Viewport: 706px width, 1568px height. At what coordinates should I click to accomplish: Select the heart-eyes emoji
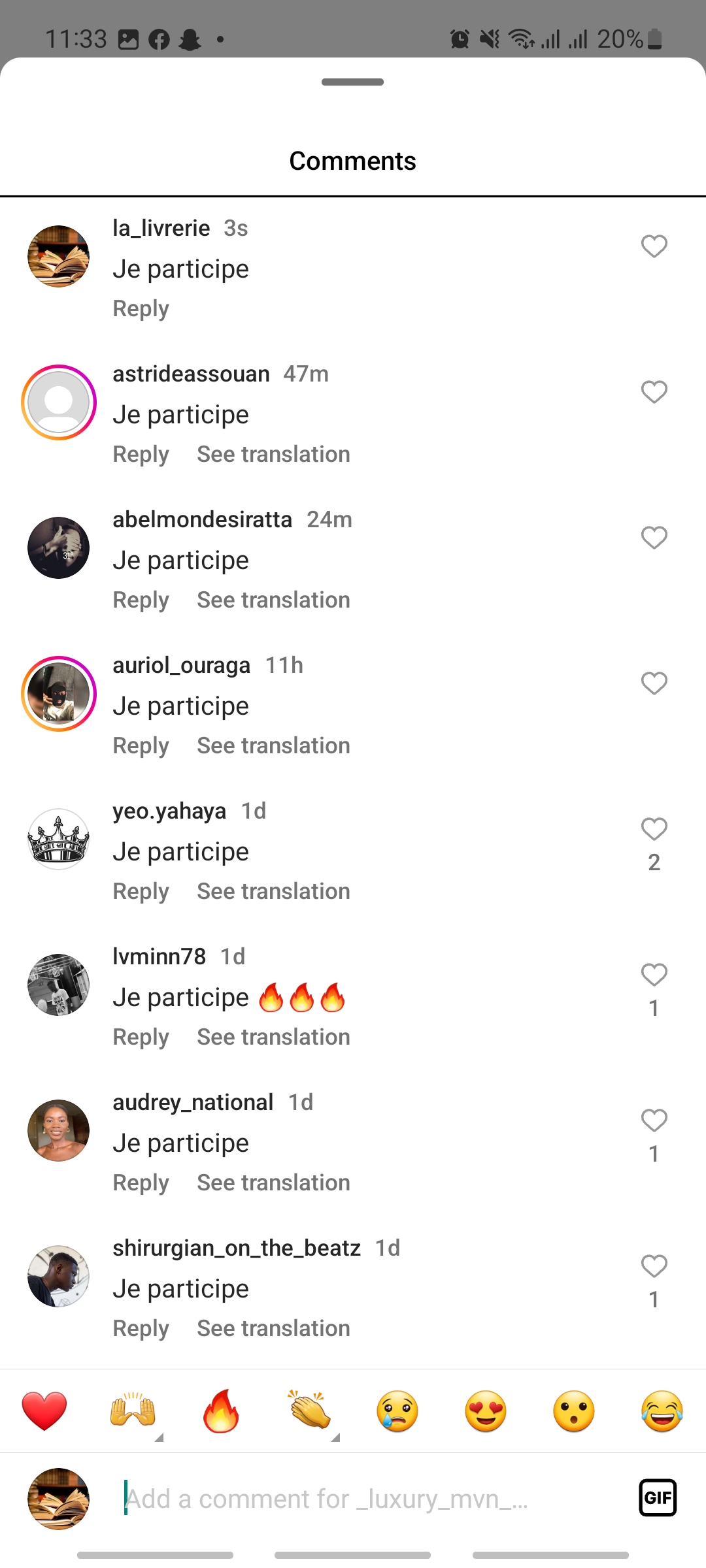tap(486, 1411)
